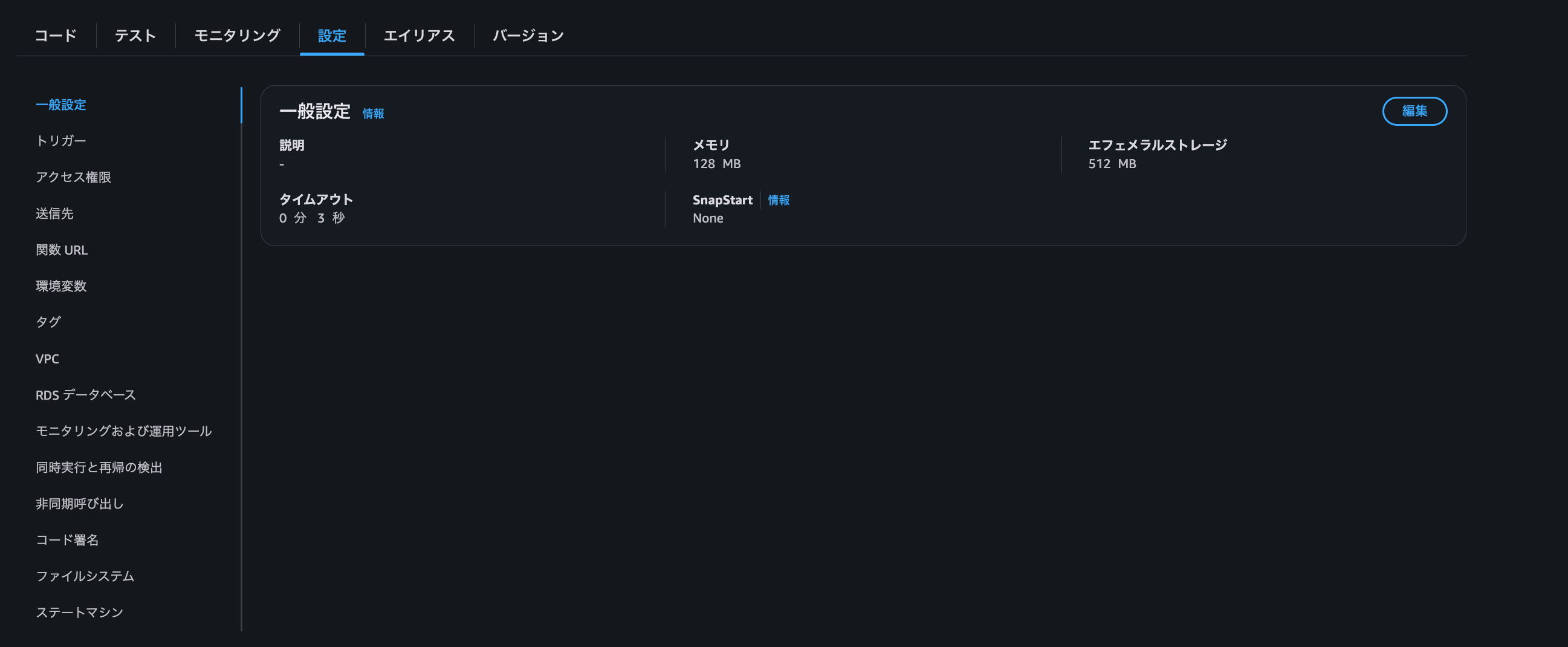Select 送信先 from the sidebar
The width and height of the screenshot is (1568, 647).
[55, 213]
